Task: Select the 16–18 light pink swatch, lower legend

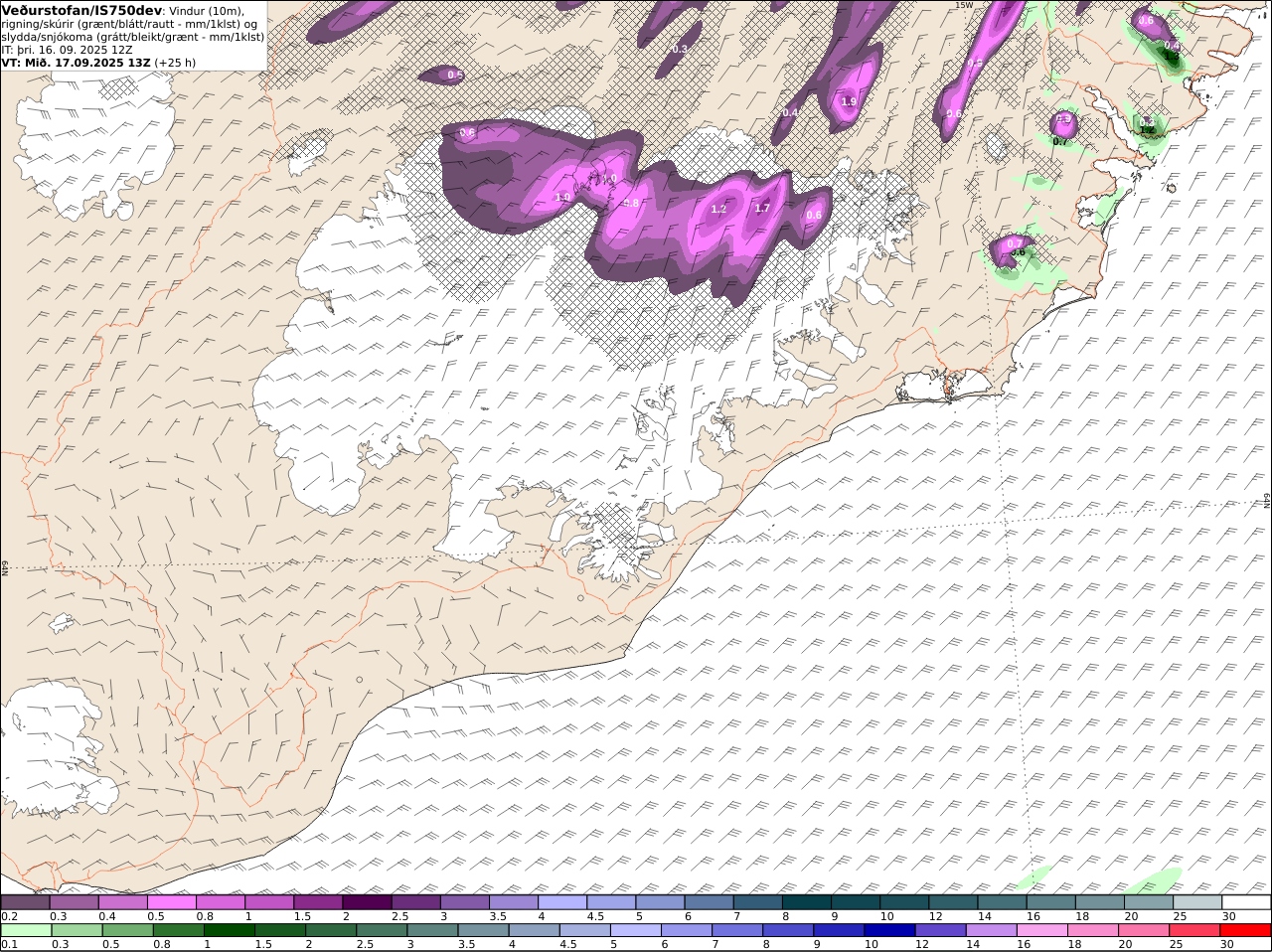Action: point(1040,931)
